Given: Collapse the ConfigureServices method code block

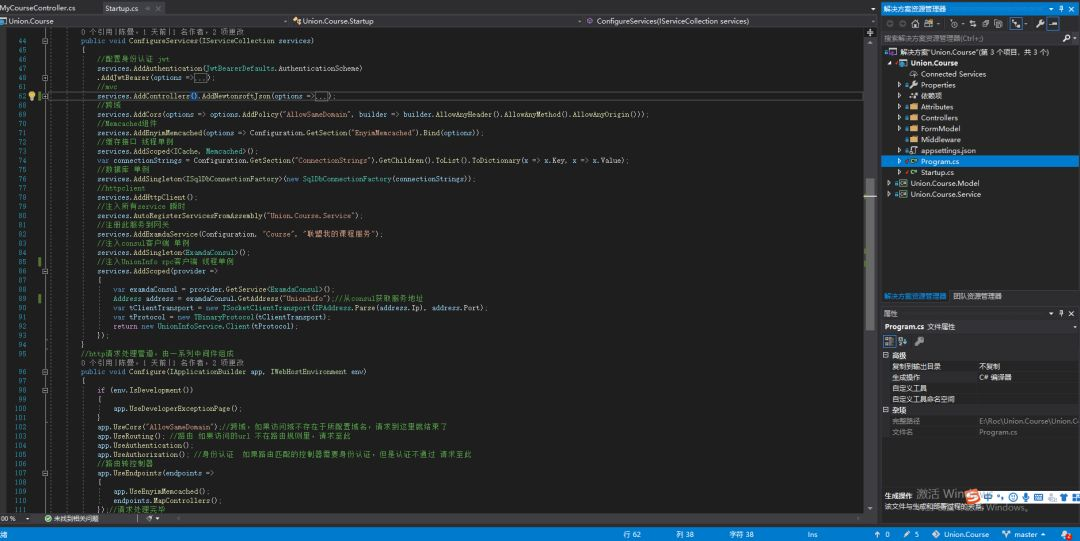Looking at the screenshot, I should pyautogui.click(x=45, y=41).
